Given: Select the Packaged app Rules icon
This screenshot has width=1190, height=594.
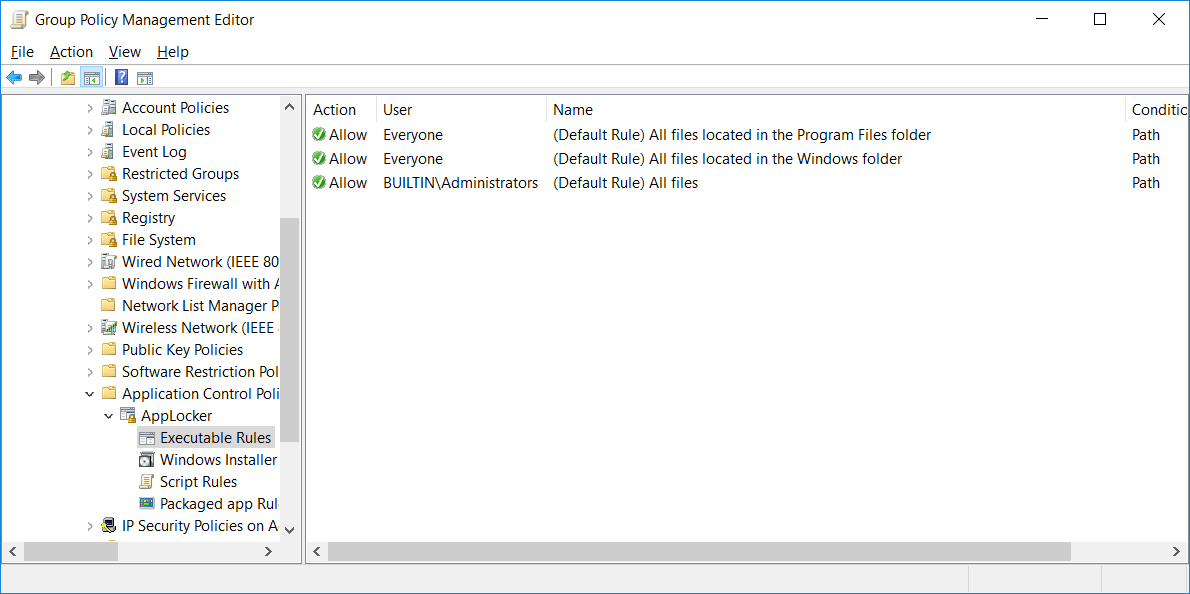Looking at the screenshot, I should 146,504.
